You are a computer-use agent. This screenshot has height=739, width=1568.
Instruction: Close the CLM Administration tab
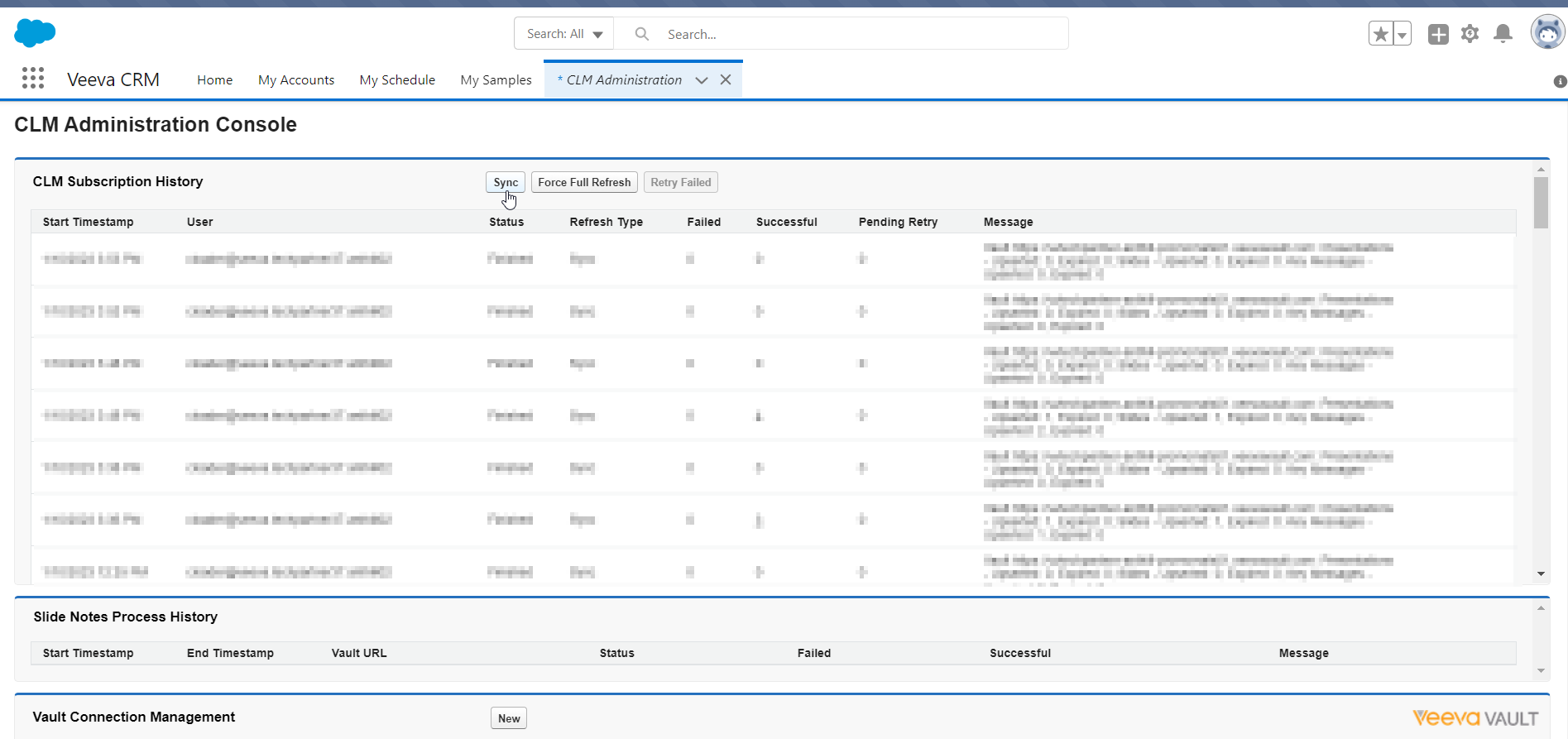pos(726,79)
